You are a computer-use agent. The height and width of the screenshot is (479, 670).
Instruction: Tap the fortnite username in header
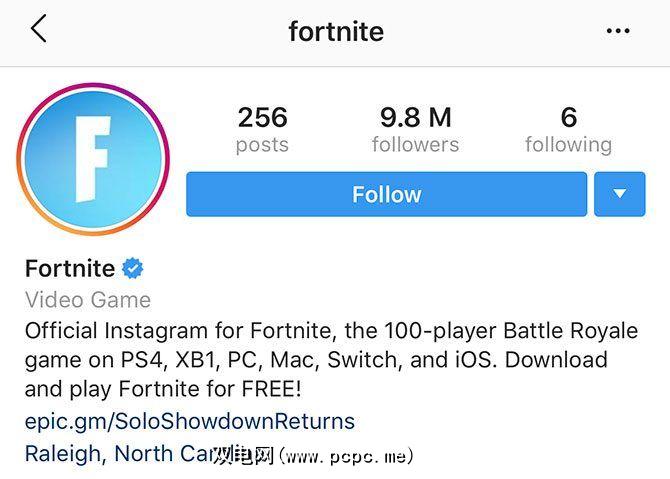(x=336, y=31)
